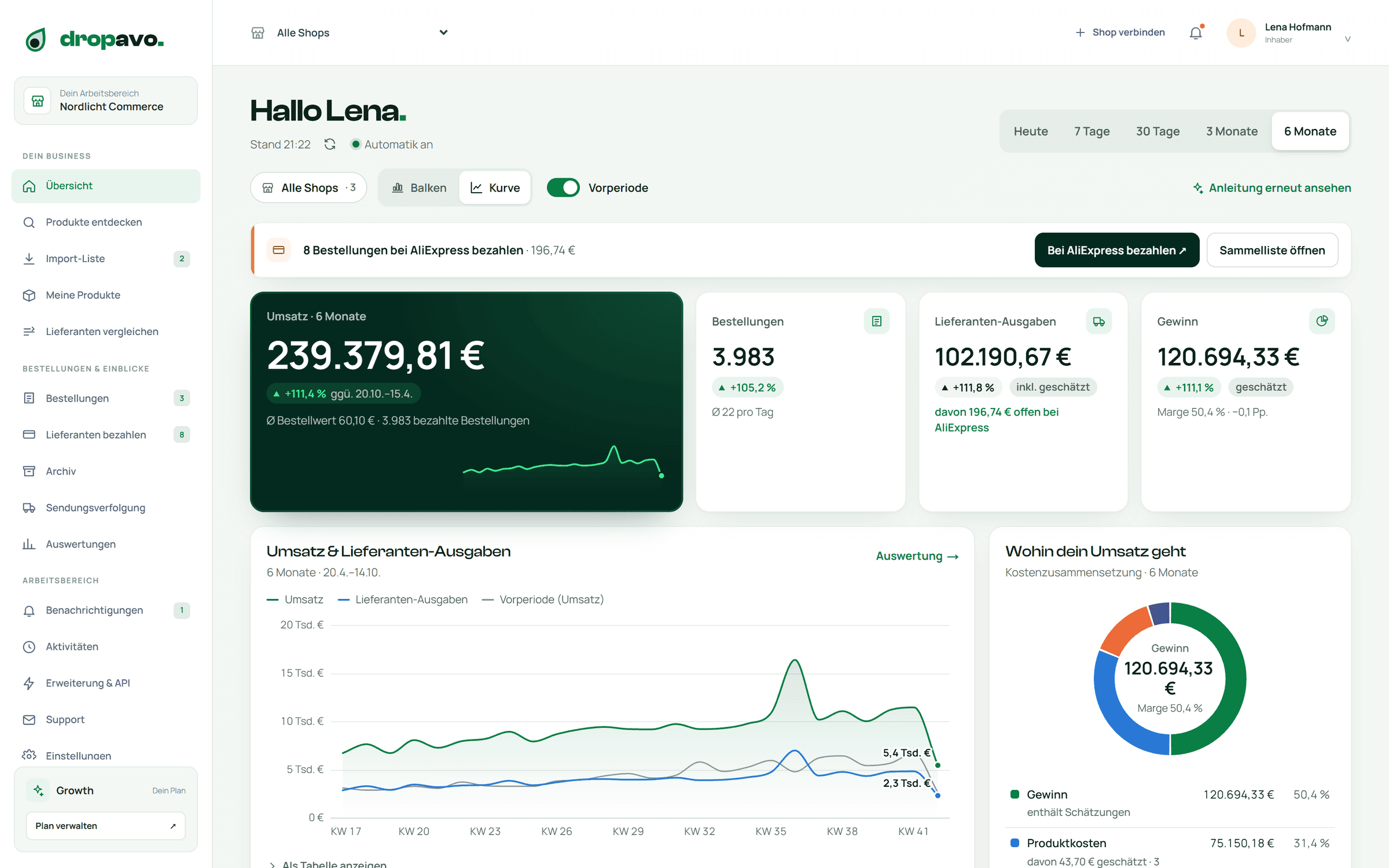Click the dropavo logo

[x=94, y=39]
